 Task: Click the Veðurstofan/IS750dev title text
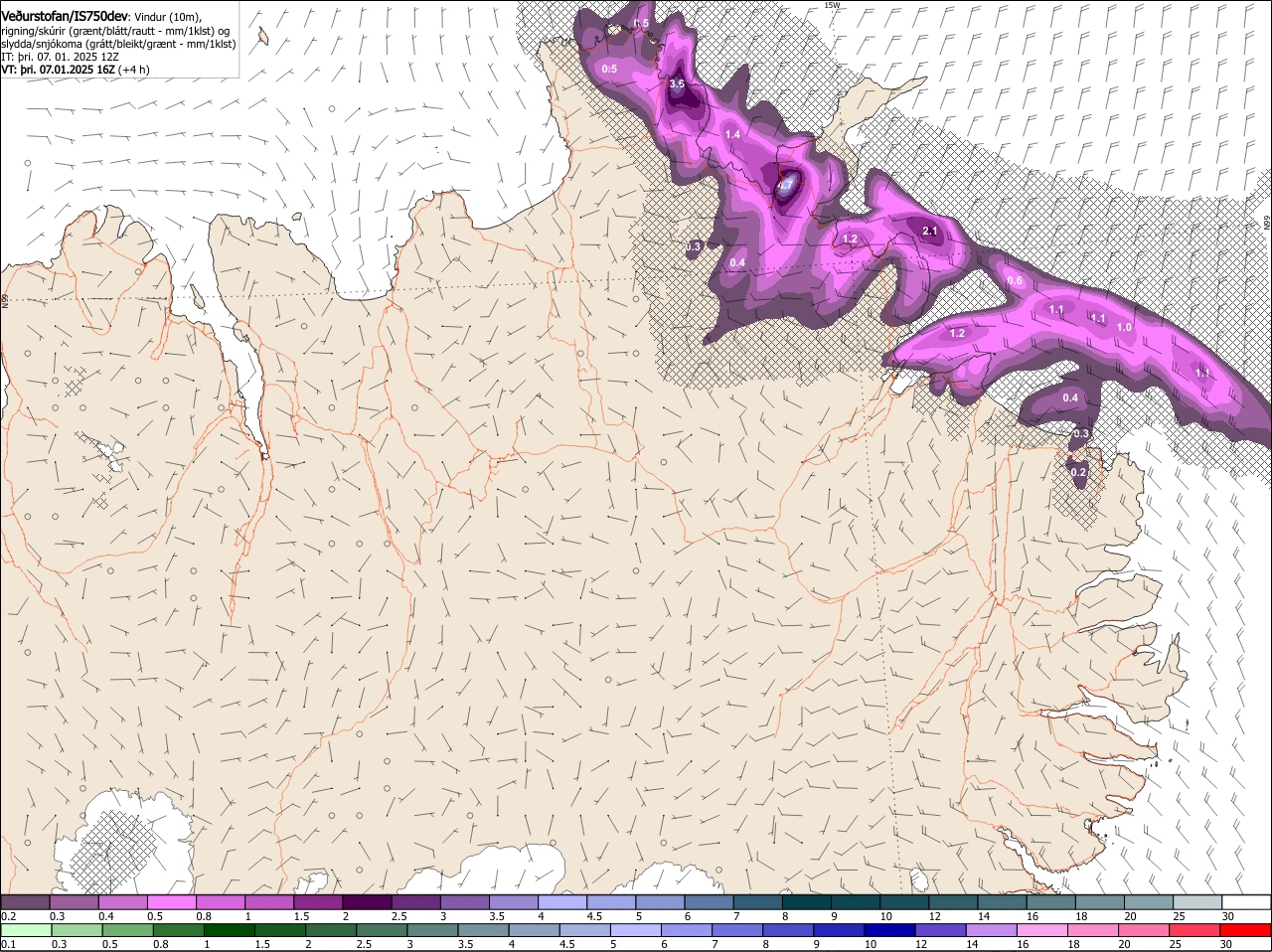point(65,16)
